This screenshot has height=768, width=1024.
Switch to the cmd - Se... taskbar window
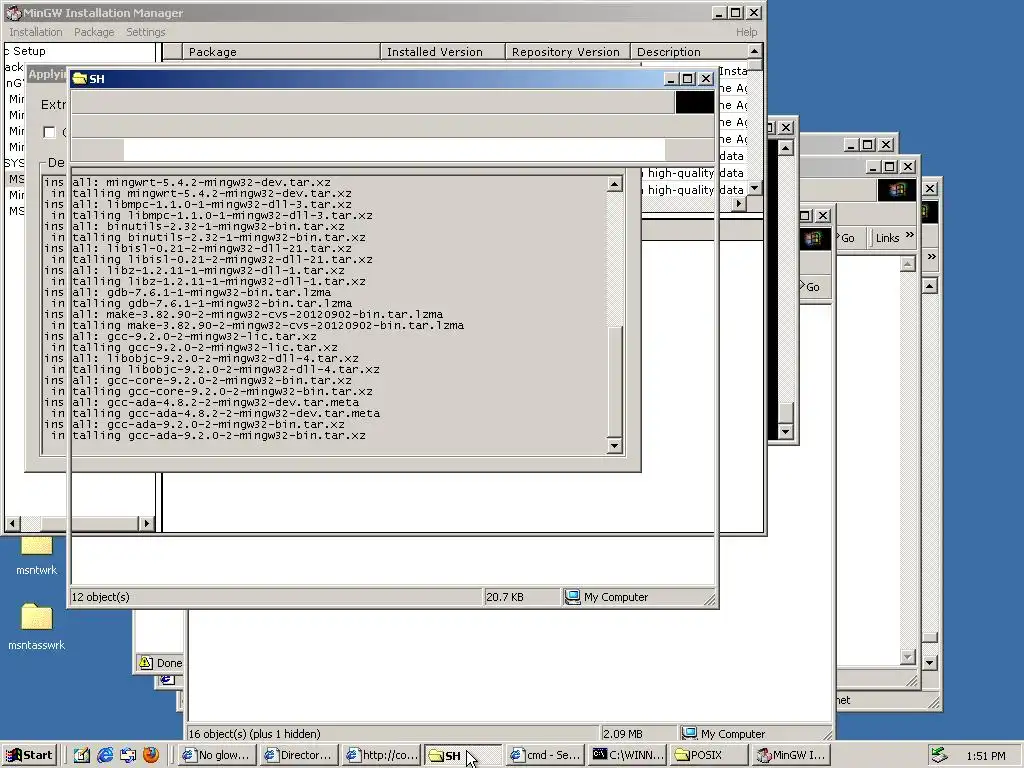click(545, 755)
